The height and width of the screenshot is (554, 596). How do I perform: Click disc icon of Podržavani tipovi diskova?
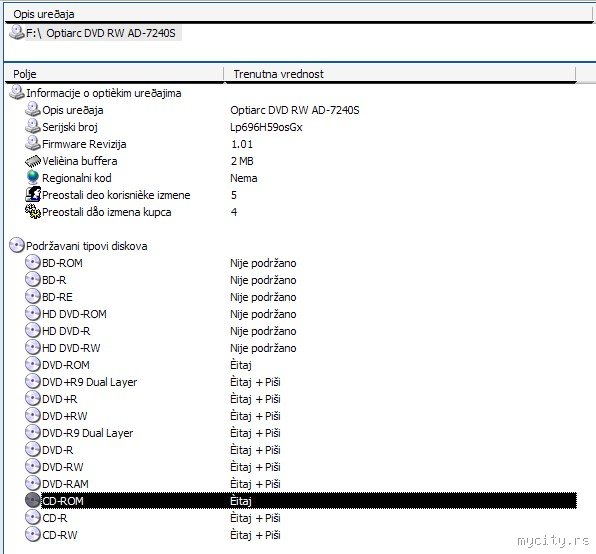(x=17, y=245)
